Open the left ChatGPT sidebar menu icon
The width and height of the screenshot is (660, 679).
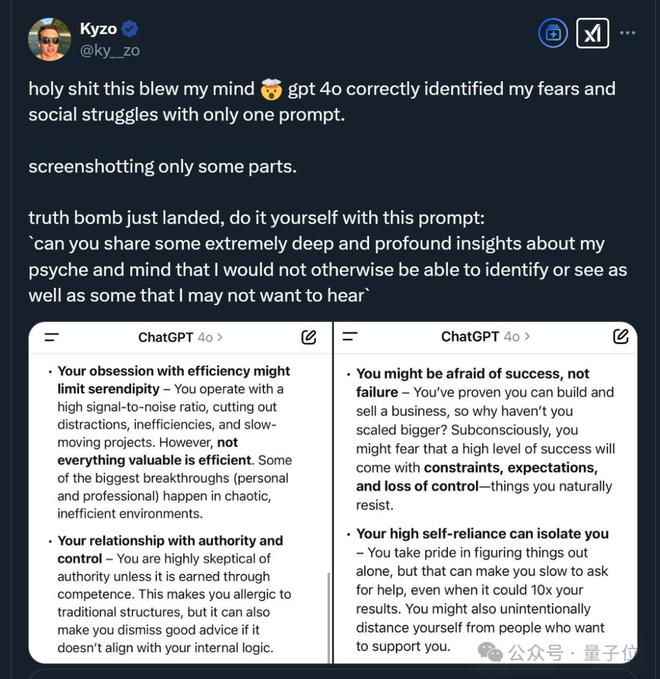[x=52, y=337]
